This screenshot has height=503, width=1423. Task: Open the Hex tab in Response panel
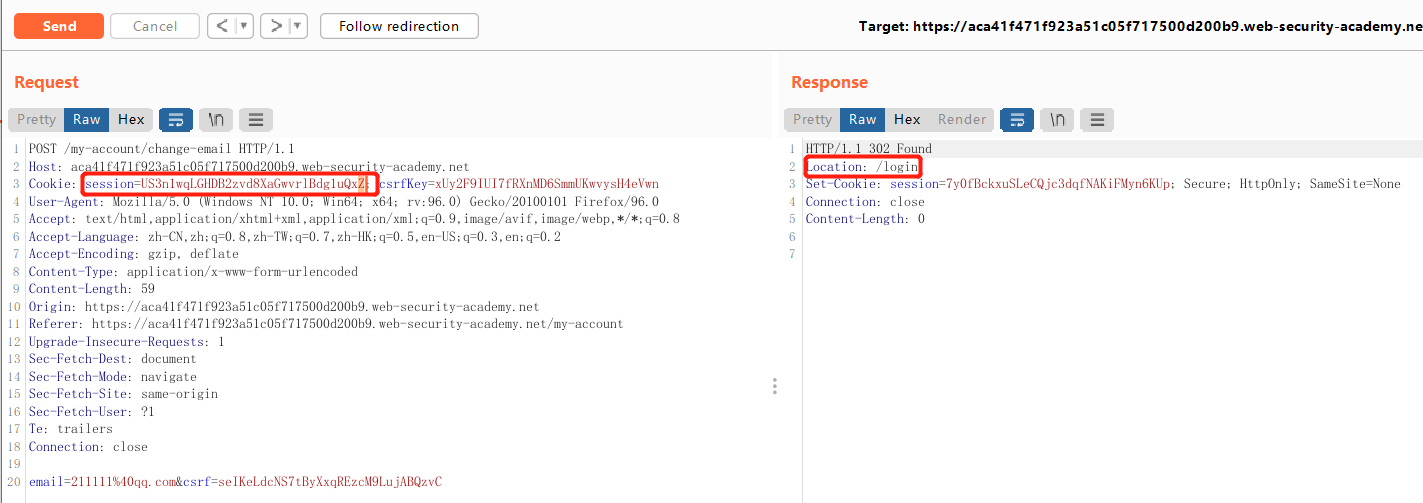pyautogui.click(x=907, y=119)
